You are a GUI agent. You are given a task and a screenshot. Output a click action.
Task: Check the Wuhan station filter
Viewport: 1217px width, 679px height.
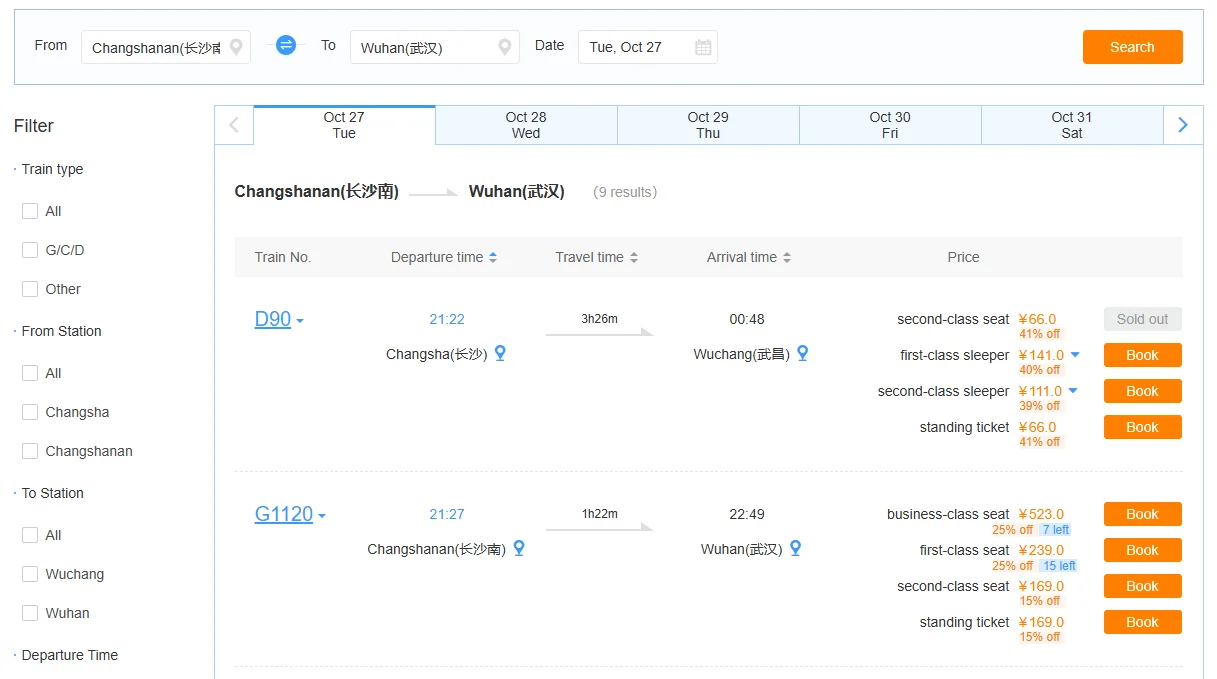tap(30, 613)
